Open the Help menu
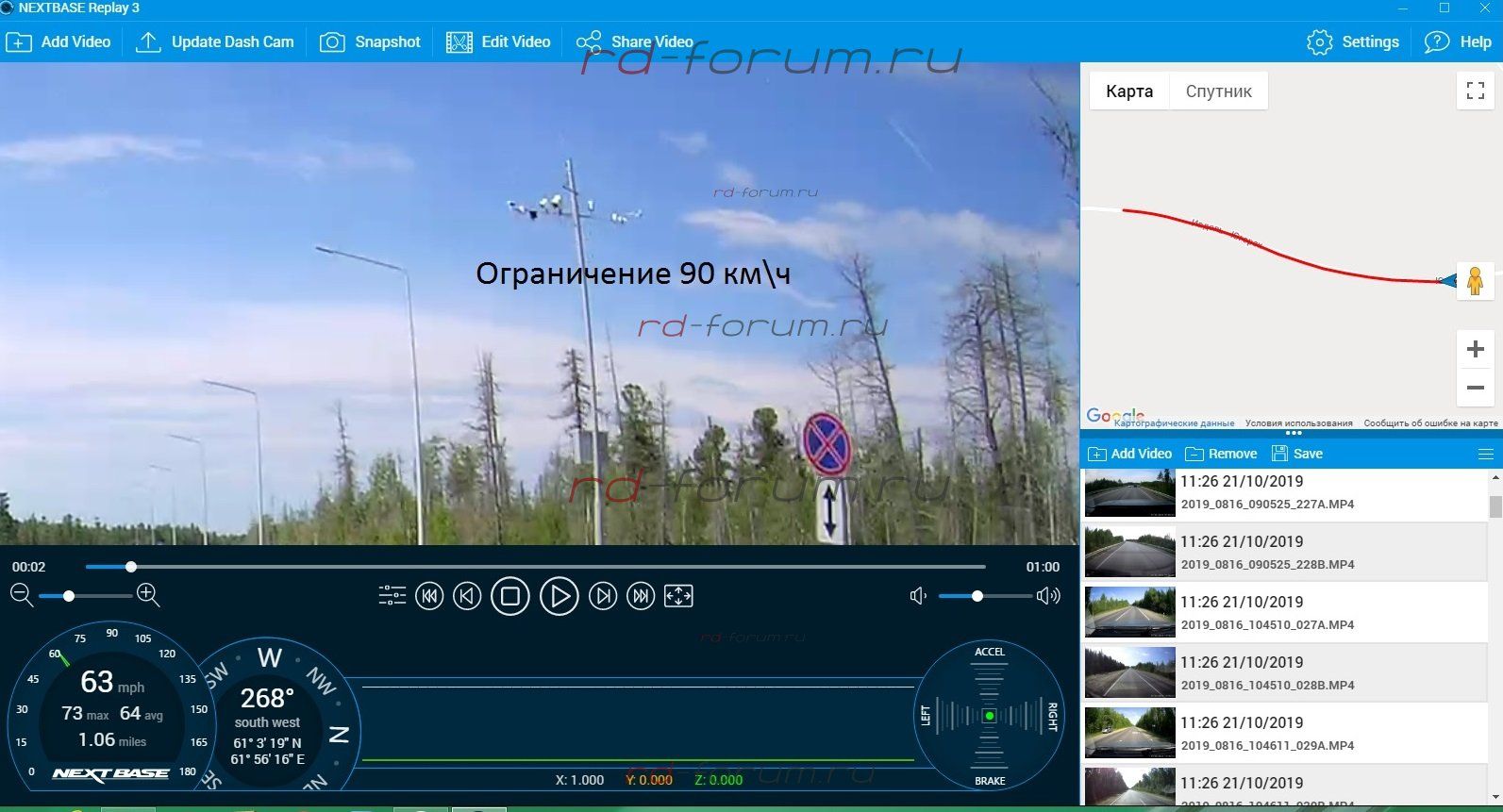Screen dimensions: 1503x812 pyautogui.click(x=1458, y=42)
